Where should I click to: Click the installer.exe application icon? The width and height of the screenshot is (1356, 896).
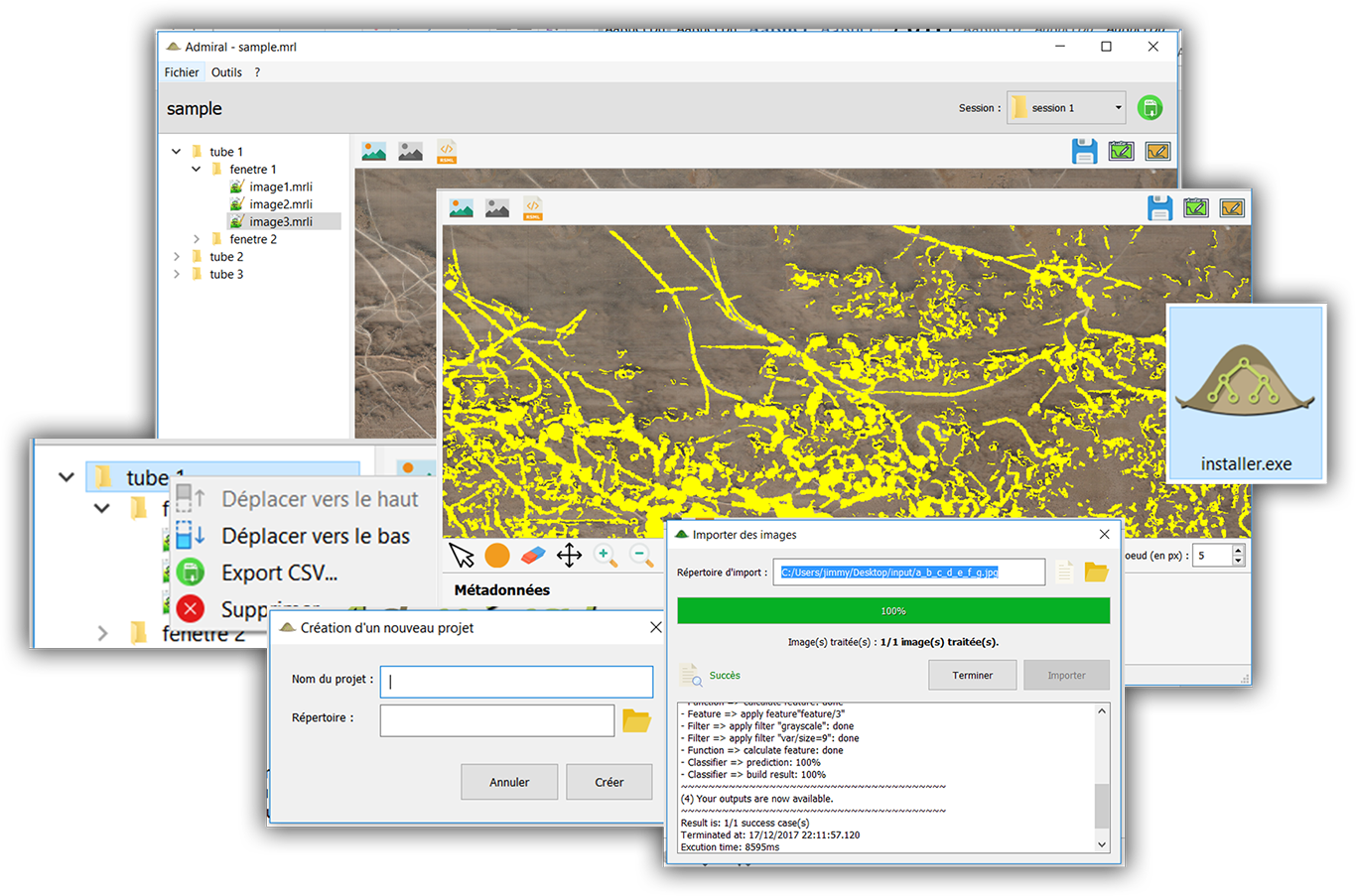tap(1246, 394)
